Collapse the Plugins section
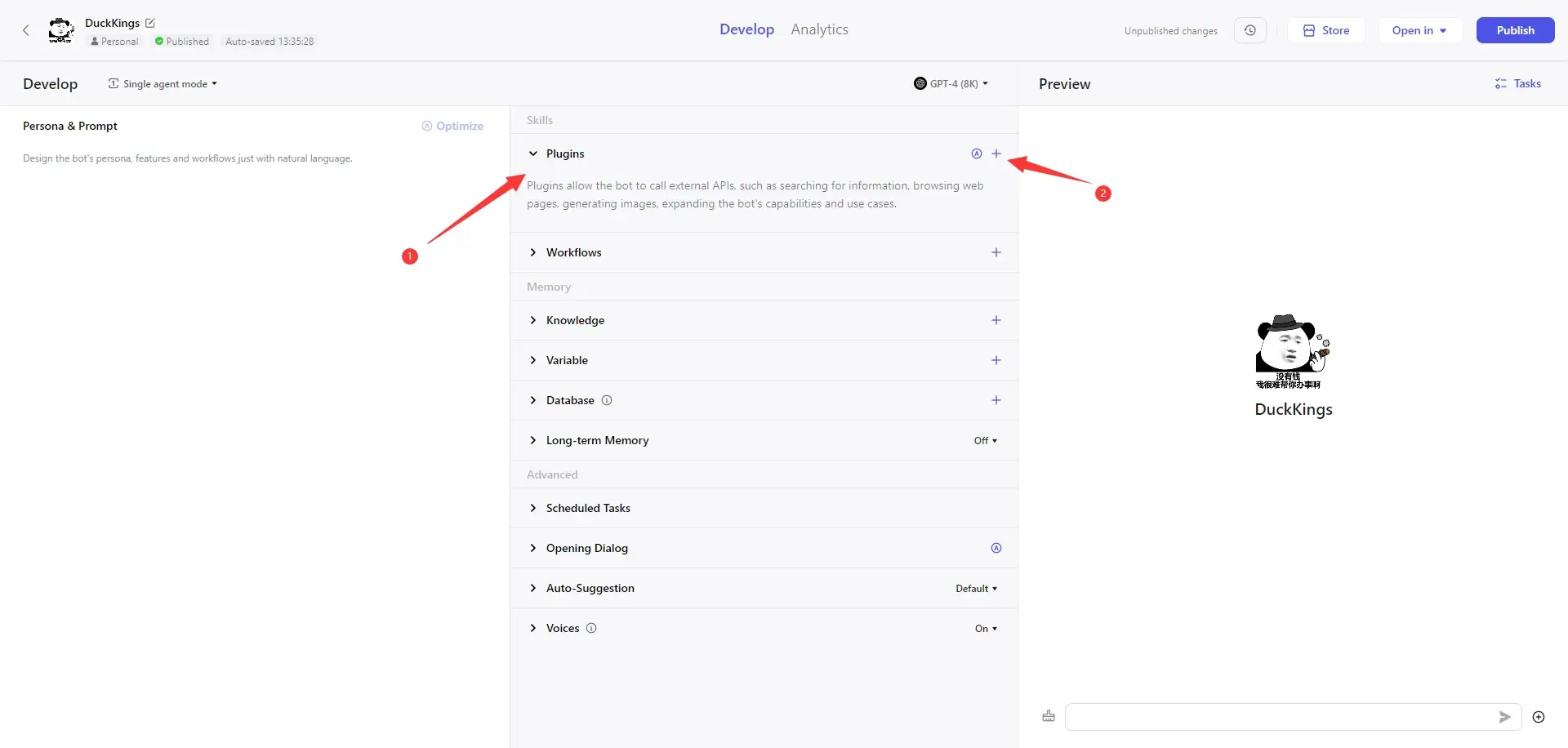This screenshot has width=1568, height=748. [533, 154]
